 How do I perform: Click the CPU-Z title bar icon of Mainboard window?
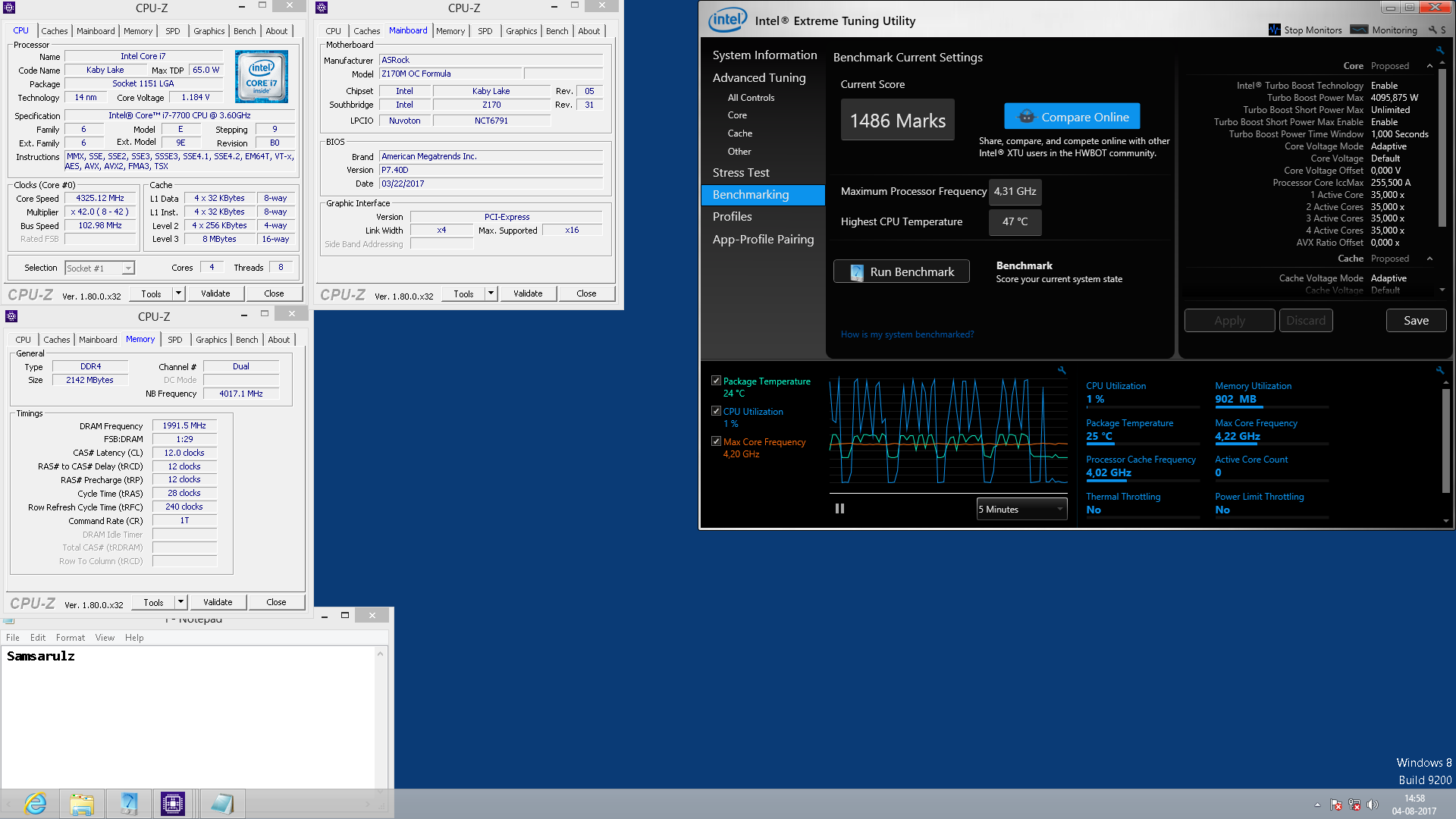[322, 8]
